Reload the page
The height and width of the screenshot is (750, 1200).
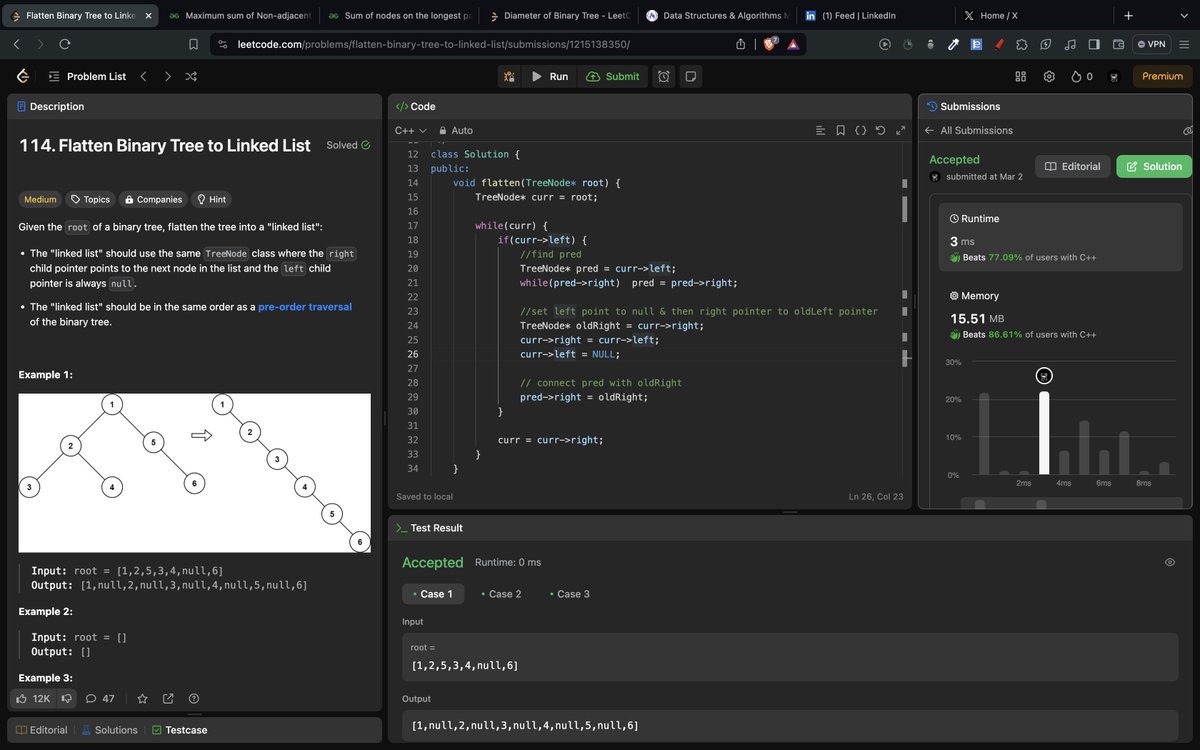click(65, 44)
